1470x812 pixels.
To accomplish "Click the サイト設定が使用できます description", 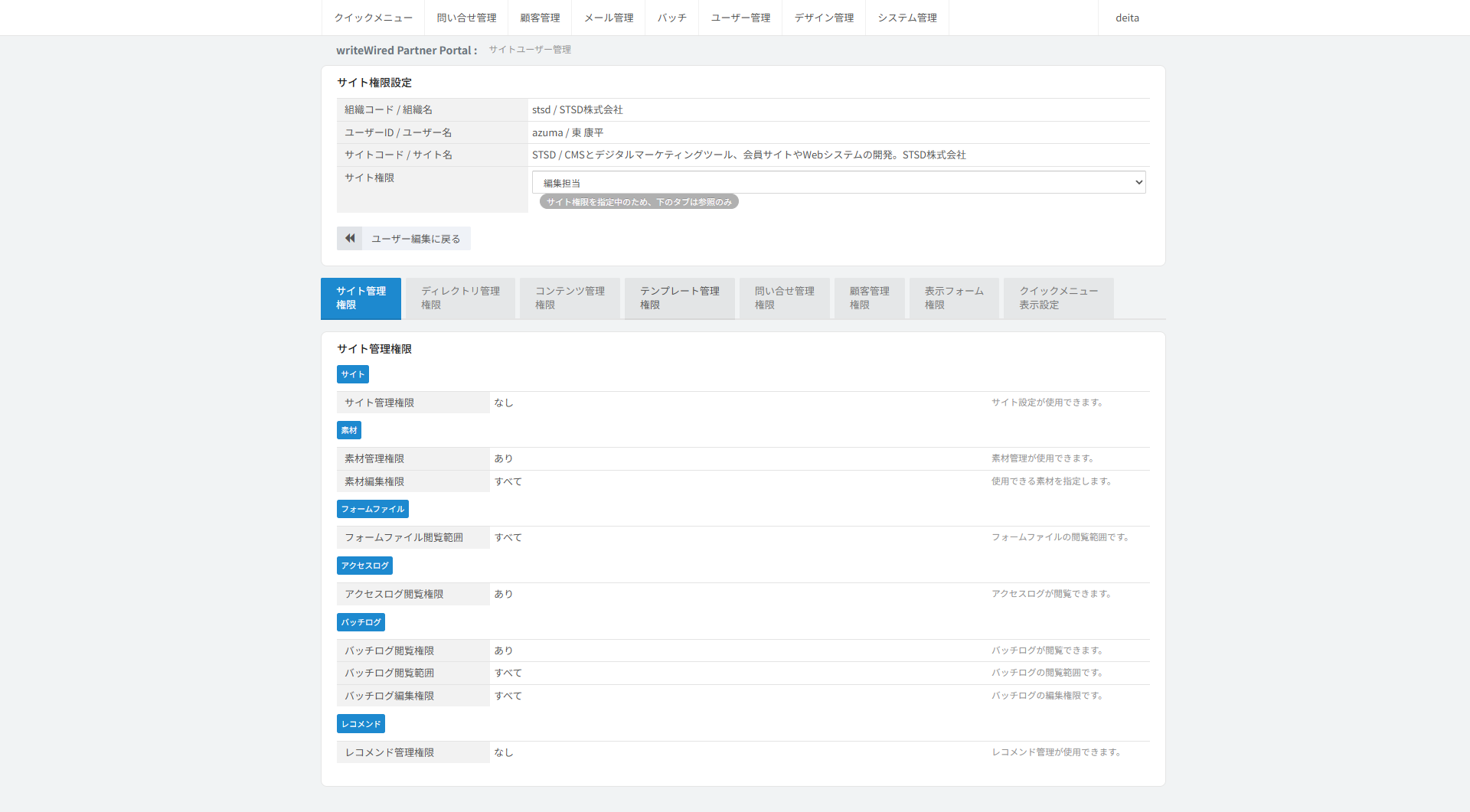I will 1047,403.
